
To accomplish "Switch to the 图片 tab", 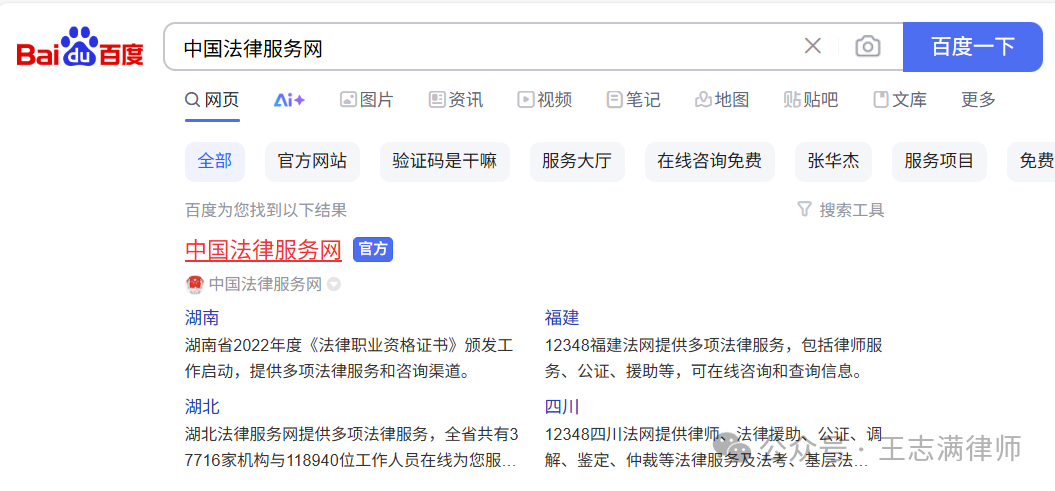I will point(367,100).
